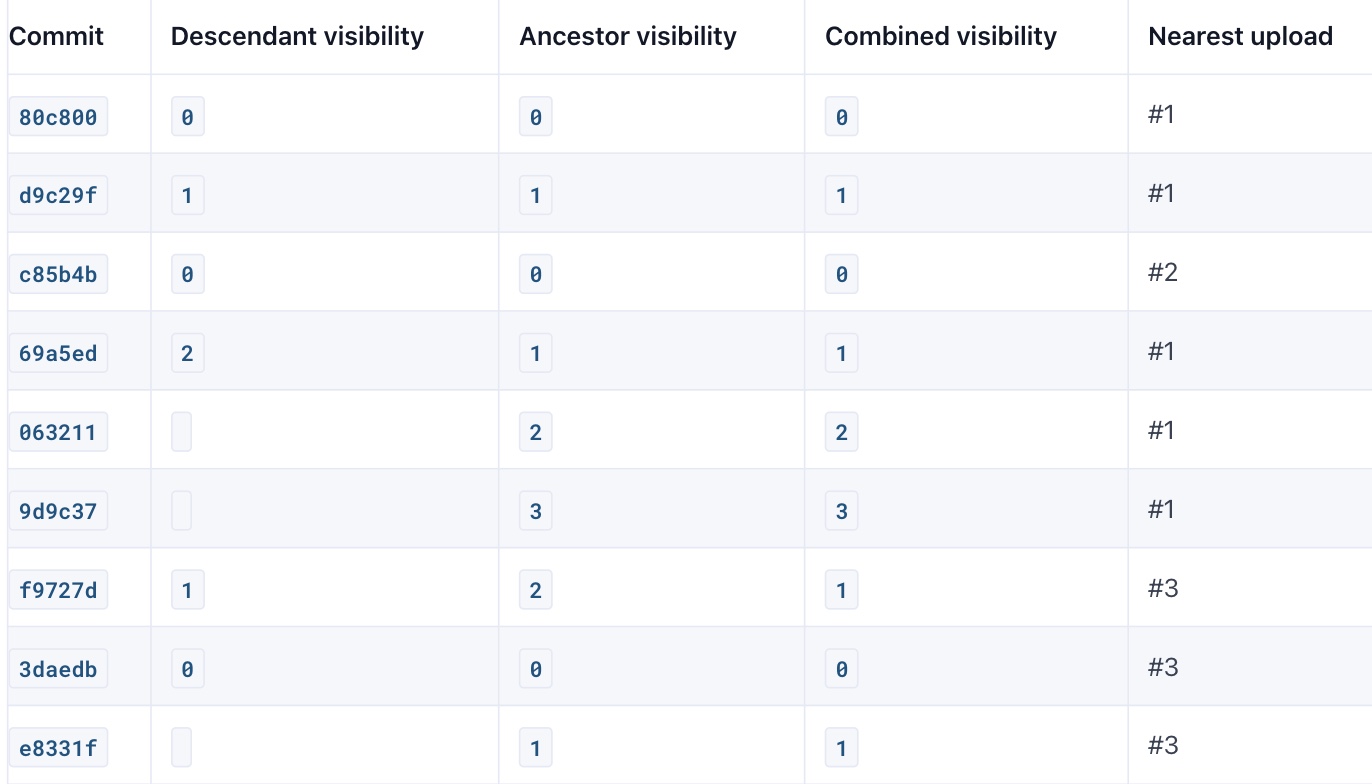This screenshot has width=1372, height=784.
Task: Click commit hash f9727d
Action: pyautogui.click(x=58, y=590)
